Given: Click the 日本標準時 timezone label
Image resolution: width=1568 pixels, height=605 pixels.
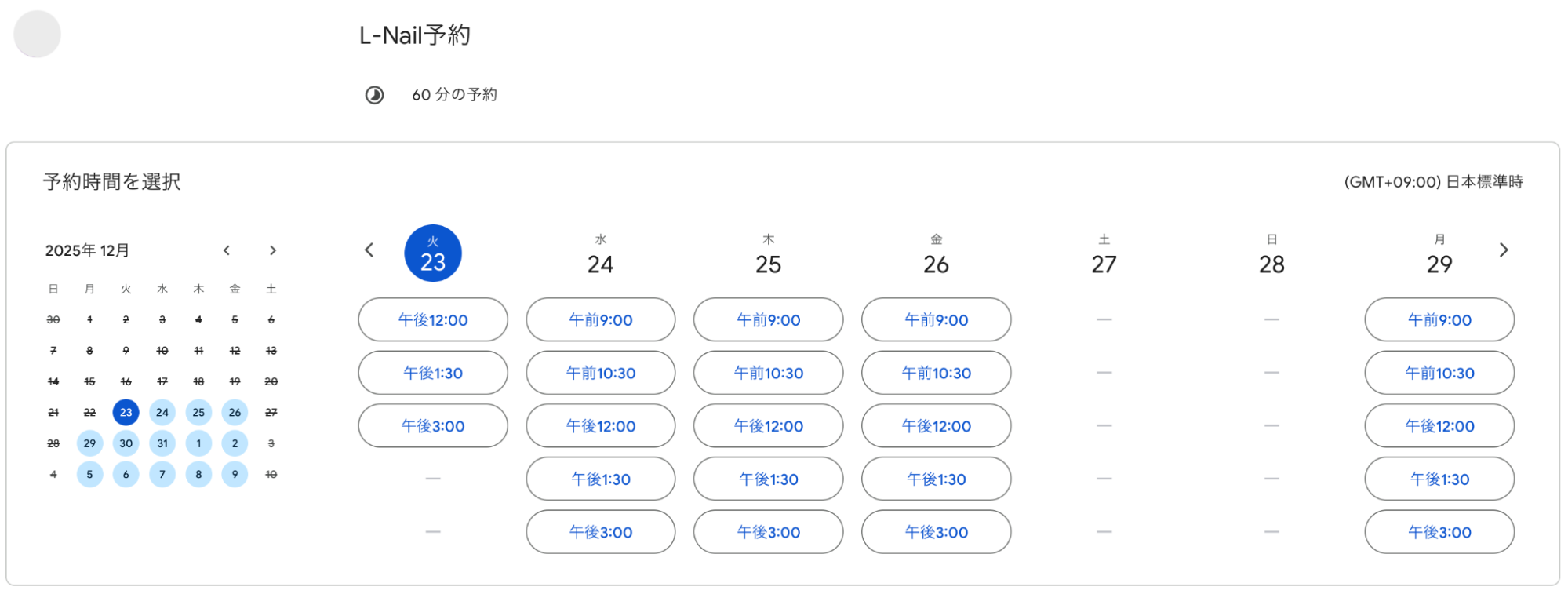Looking at the screenshot, I should 1433,182.
